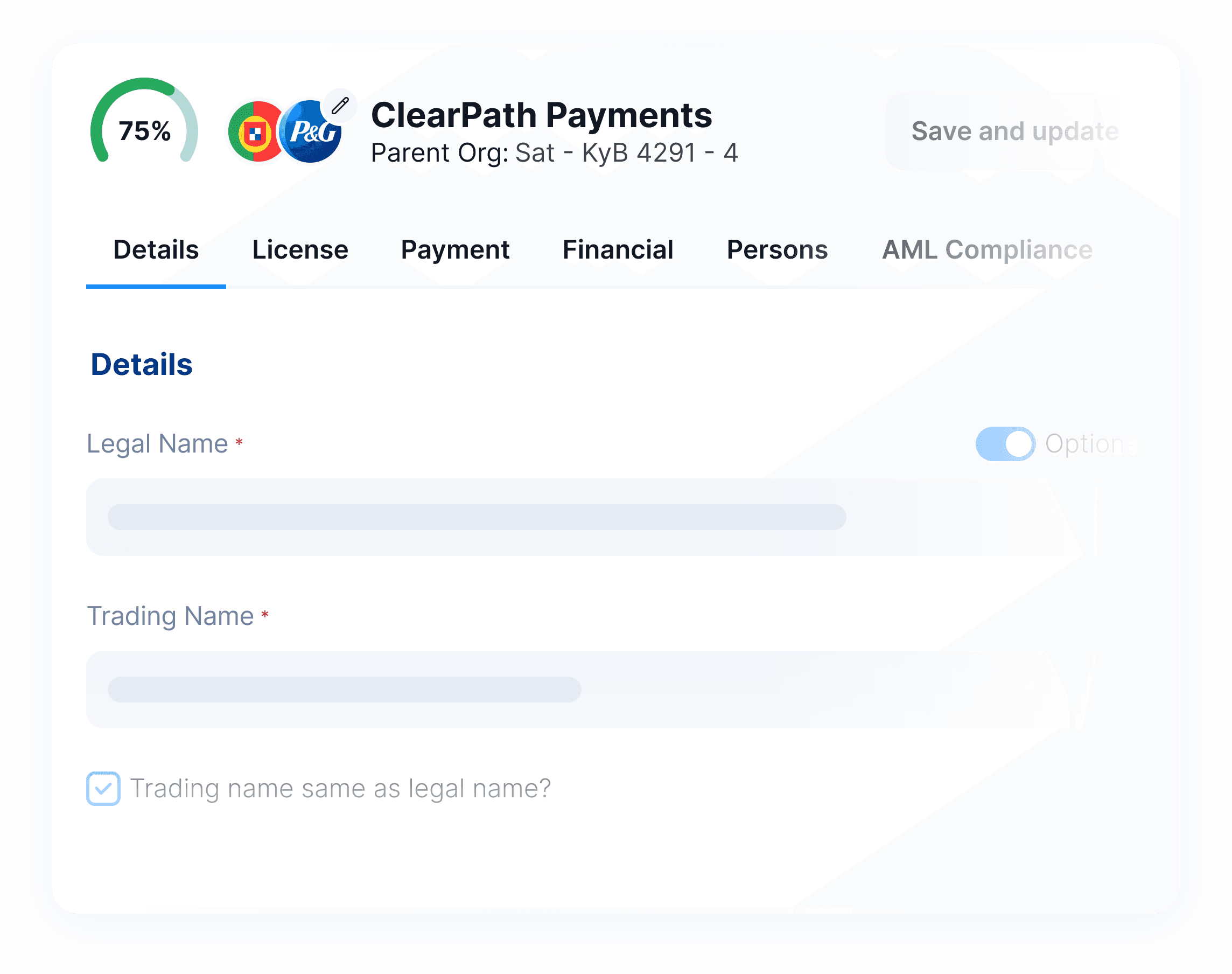Go to the Financial tab
Image resolution: width=1232 pixels, height=974 pixels.
[618, 250]
